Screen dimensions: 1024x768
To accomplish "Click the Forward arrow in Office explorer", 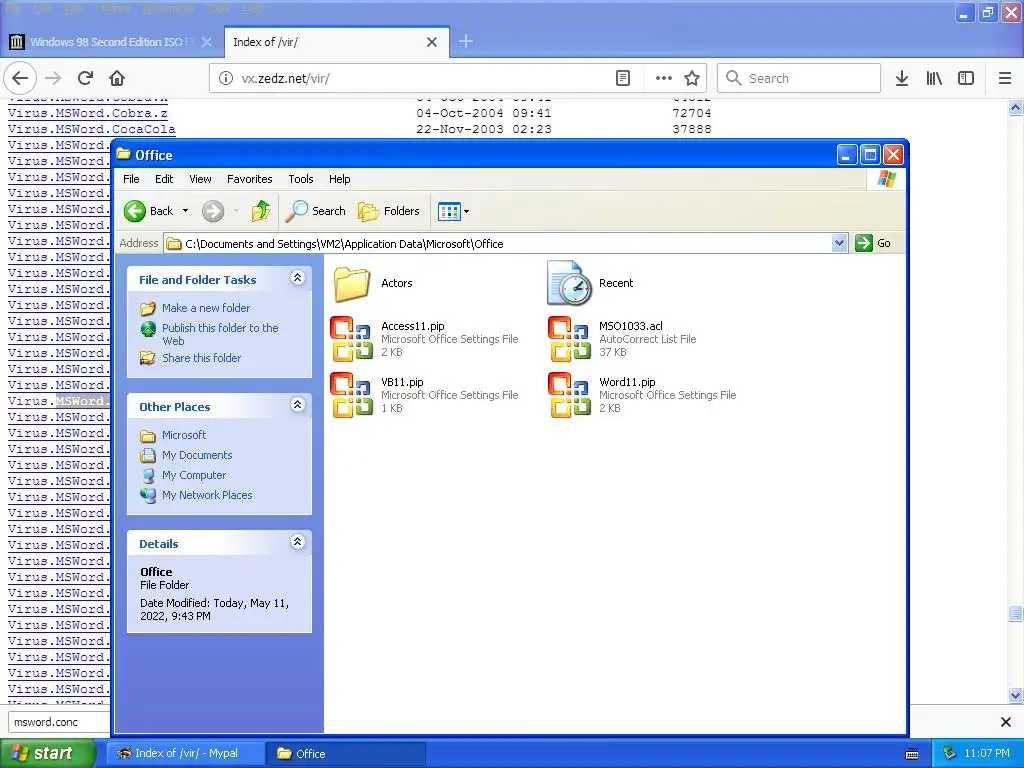I will pos(213,211).
